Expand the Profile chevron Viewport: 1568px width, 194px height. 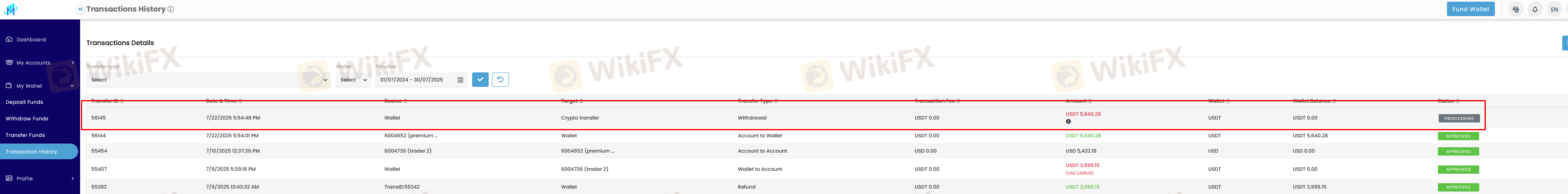pos(72,179)
